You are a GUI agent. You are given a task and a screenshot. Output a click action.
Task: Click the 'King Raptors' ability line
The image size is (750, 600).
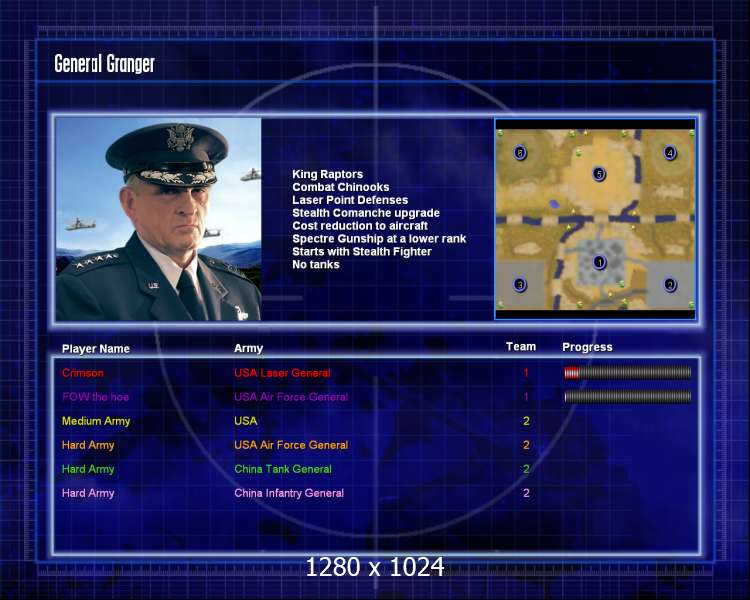pyautogui.click(x=328, y=174)
